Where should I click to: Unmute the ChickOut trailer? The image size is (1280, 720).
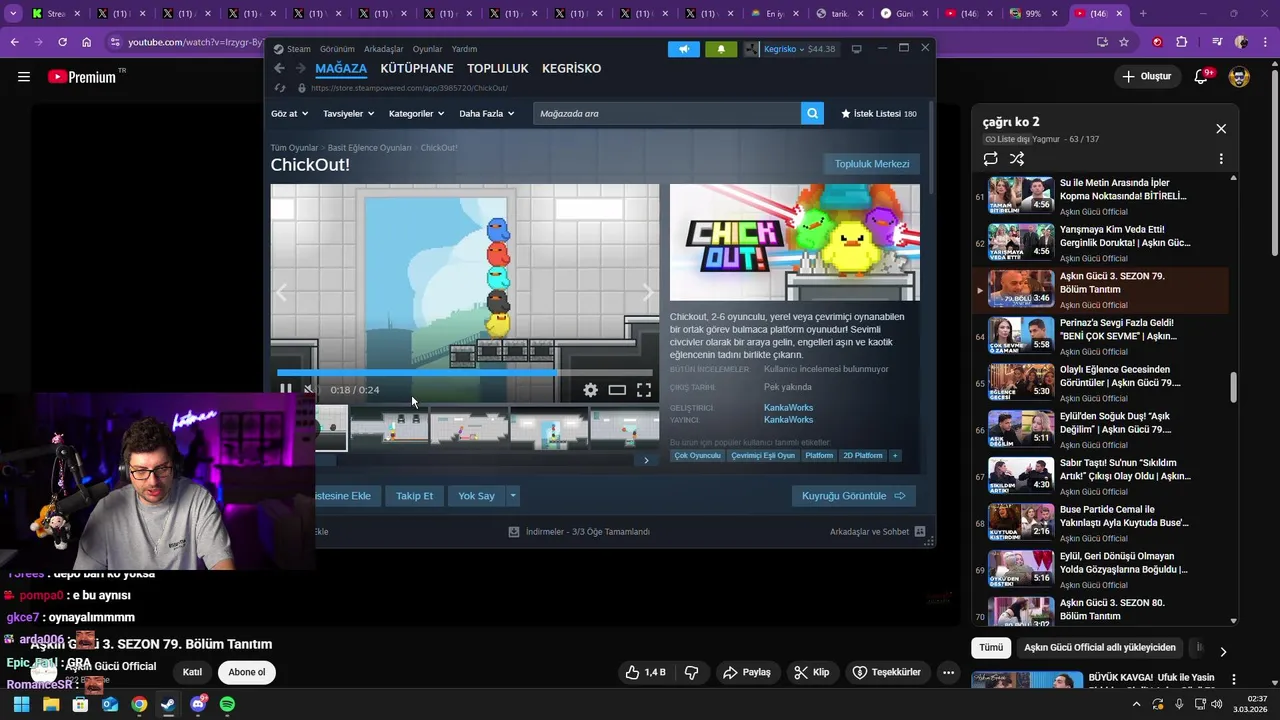tap(308, 390)
